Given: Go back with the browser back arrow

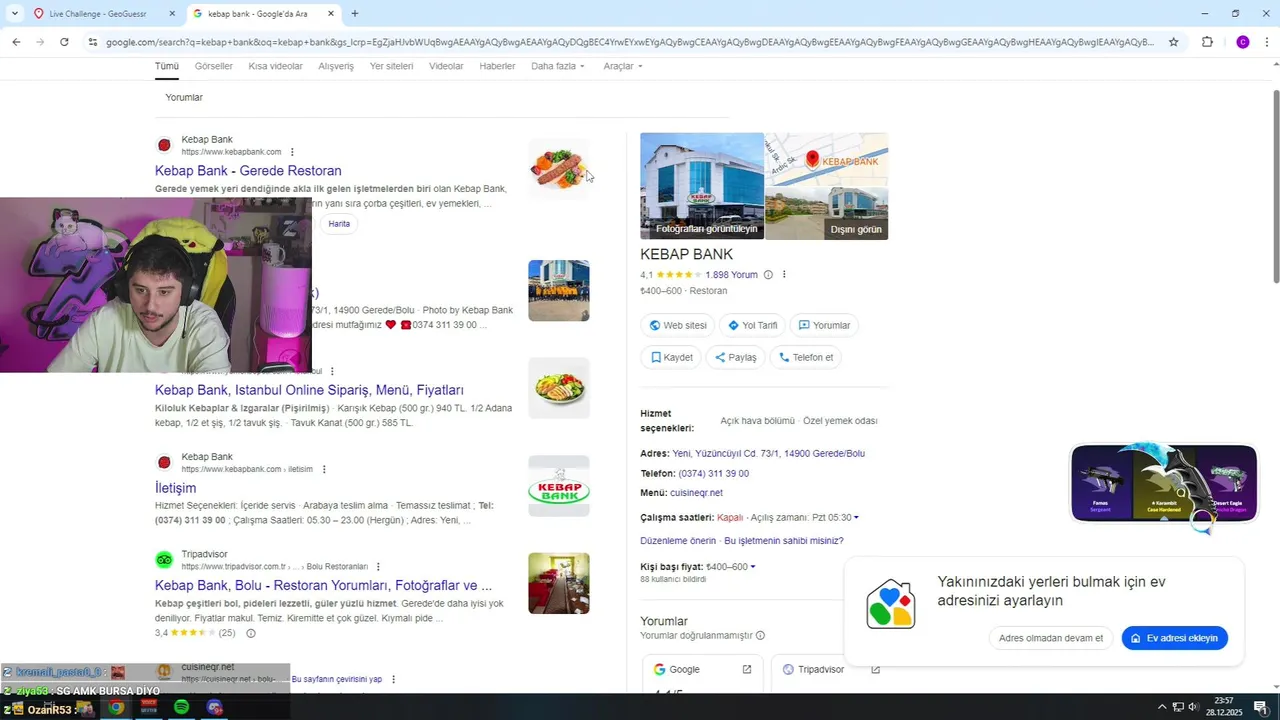Looking at the screenshot, I should (x=16, y=42).
